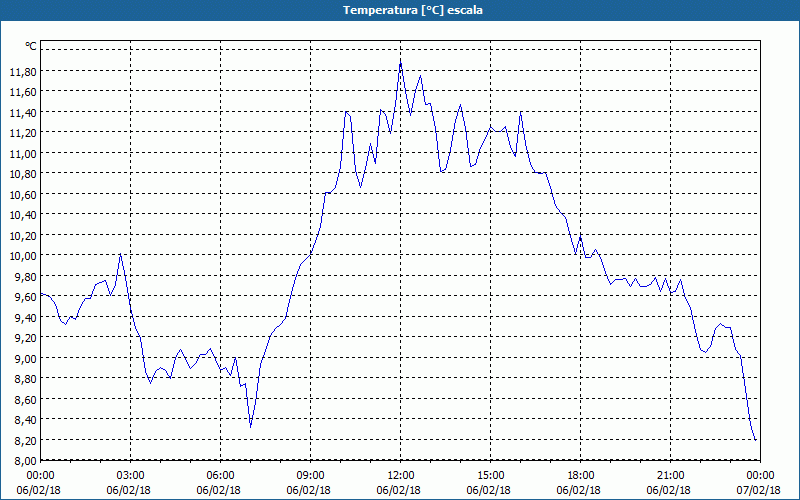Viewport: 800px width, 500px height.
Task: Click the 10,40 Y-axis value
Action: pos(23,215)
